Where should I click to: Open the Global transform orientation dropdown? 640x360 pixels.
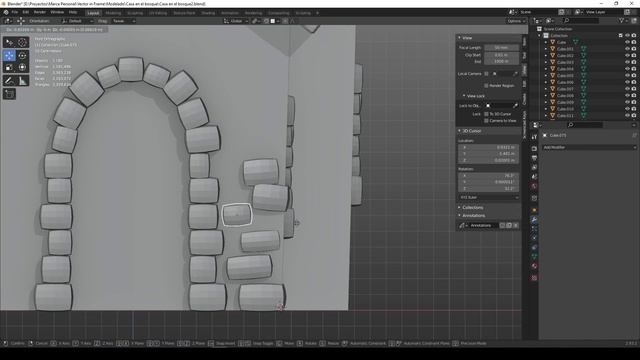[x=236, y=21]
